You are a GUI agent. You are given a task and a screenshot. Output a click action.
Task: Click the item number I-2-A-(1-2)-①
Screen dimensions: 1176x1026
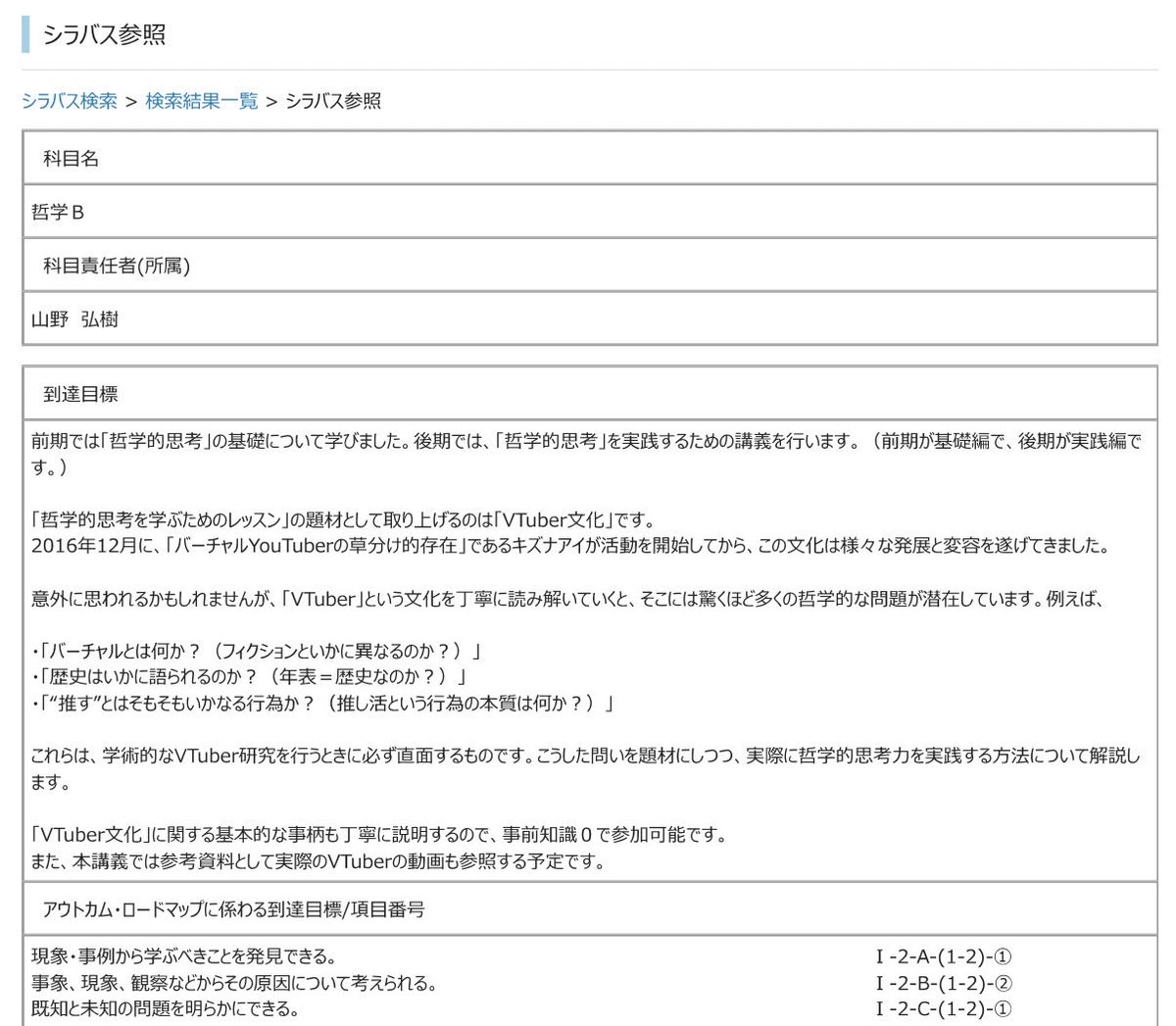point(944,956)
